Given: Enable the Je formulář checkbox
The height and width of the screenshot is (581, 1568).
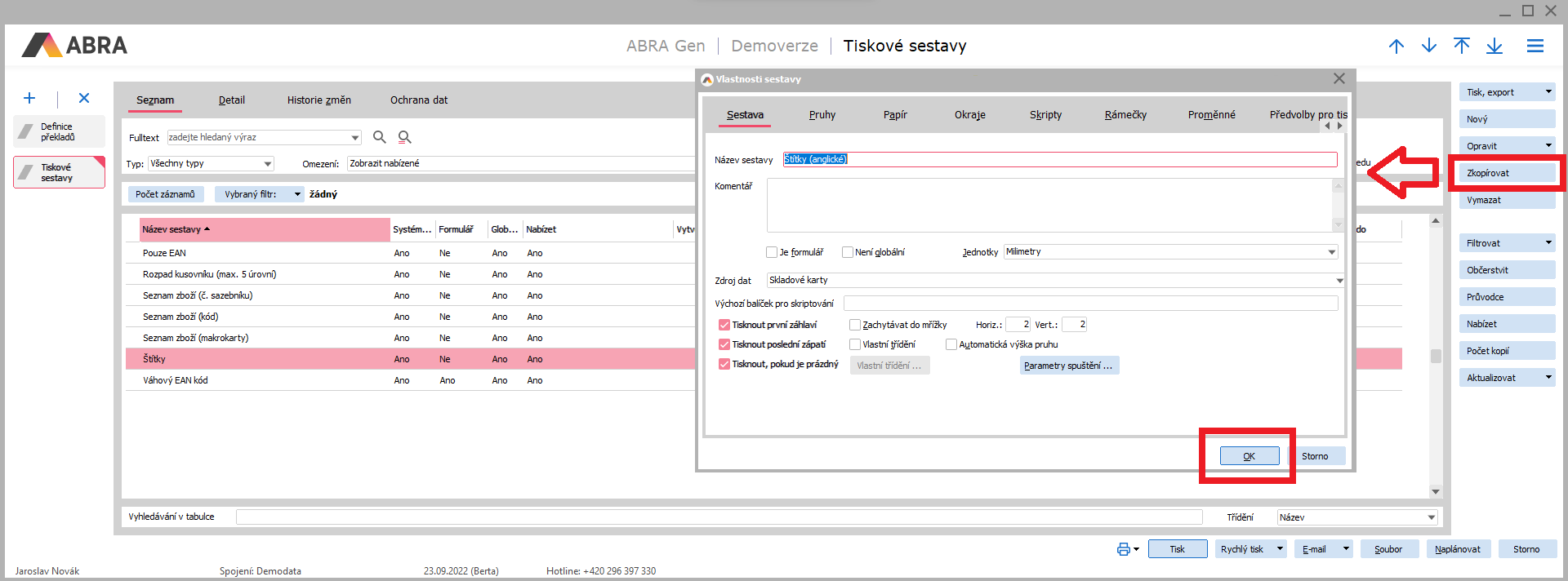Looking at the screenshot, I should (772, 252).
